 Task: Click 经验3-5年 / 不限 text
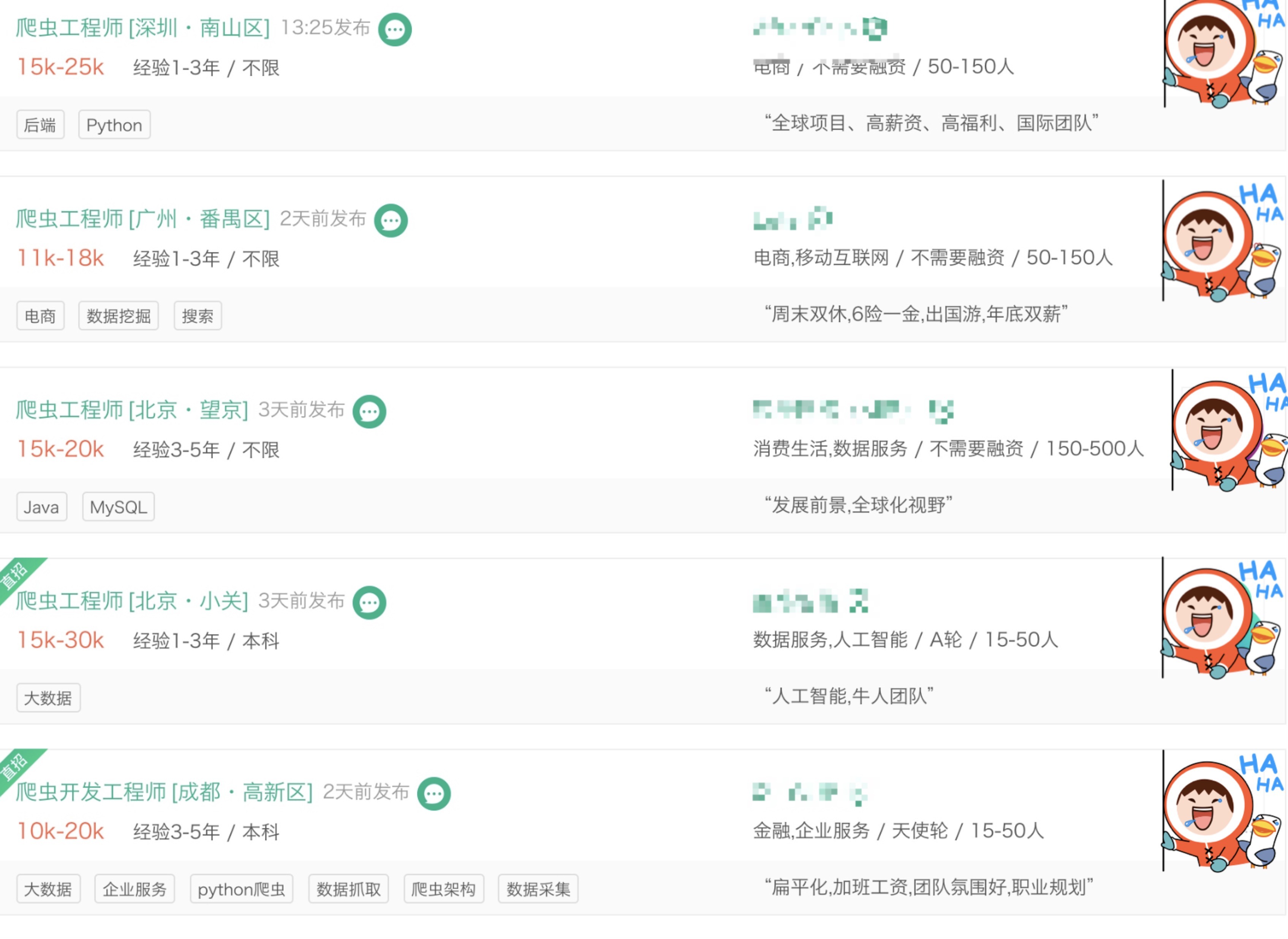coord(206,450)
